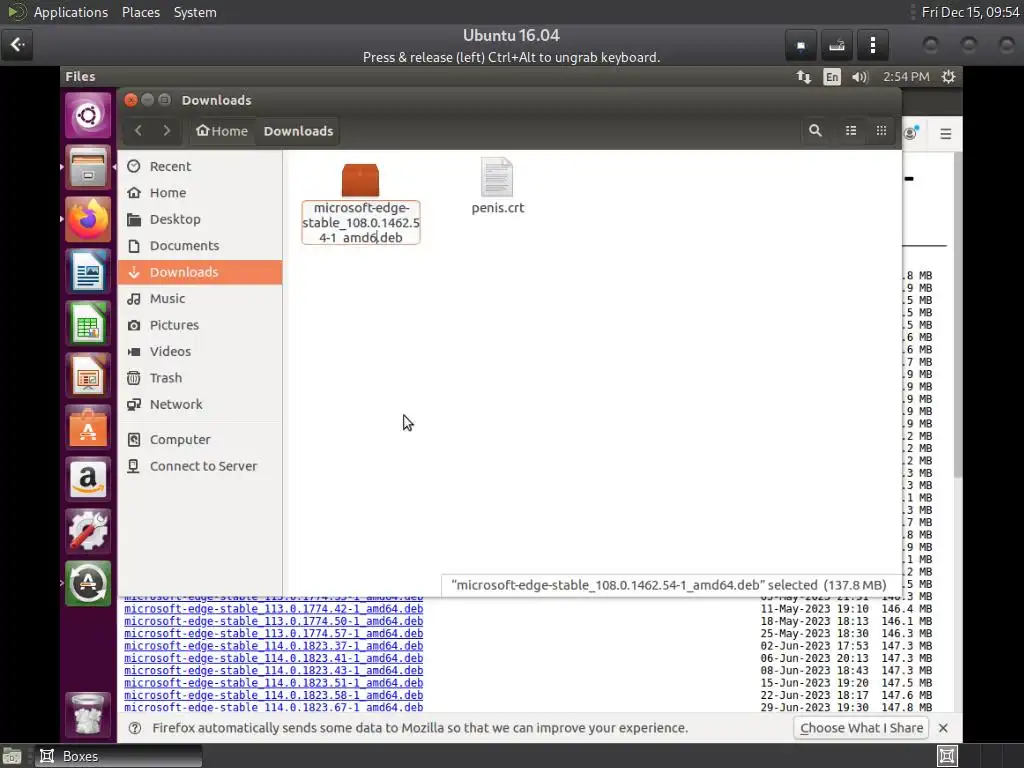Viewport: 1024px width, 768px height.
Task: Open the System menu in top panel
Action: pos(195,12)
